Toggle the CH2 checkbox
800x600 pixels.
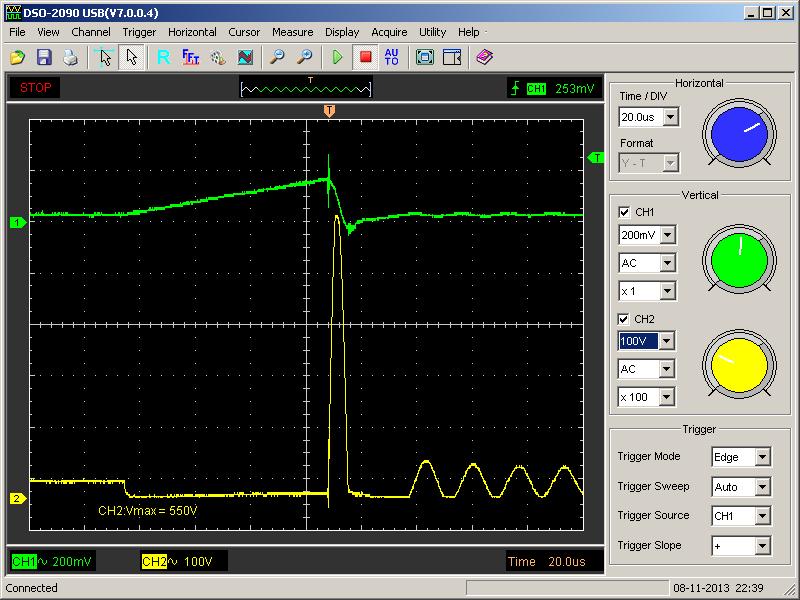coord(623,319)
